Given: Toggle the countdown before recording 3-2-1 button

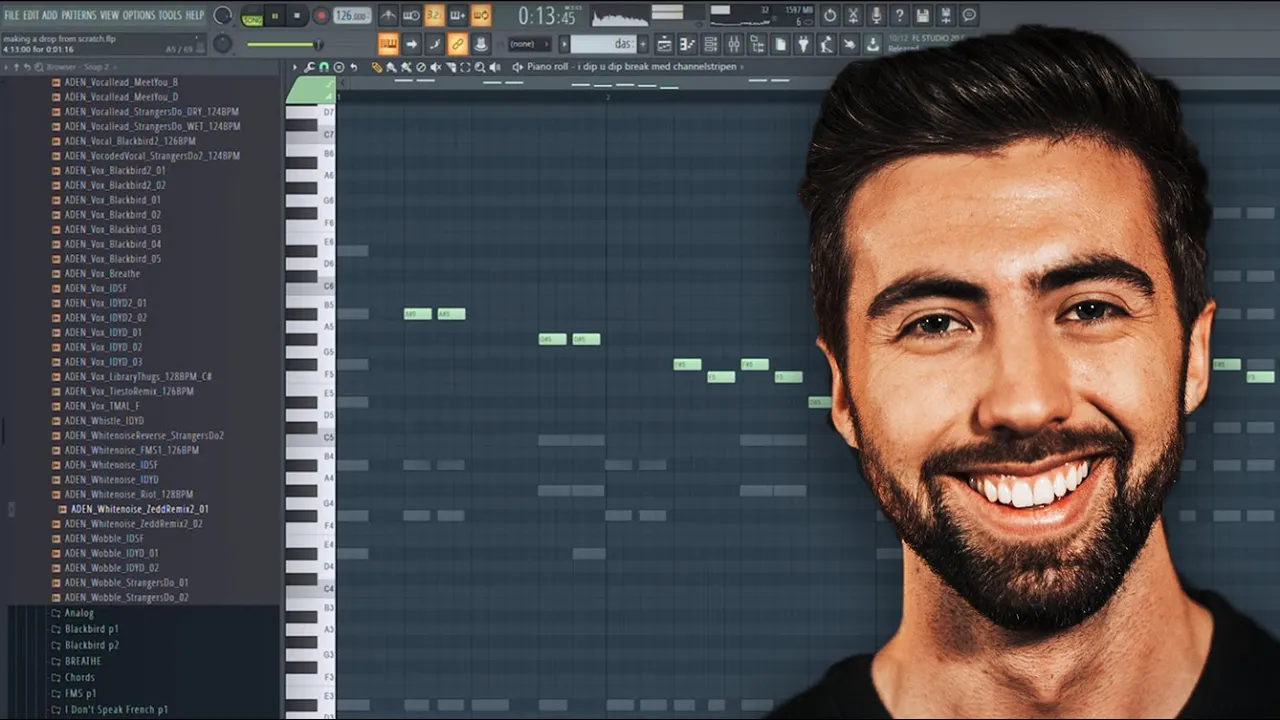Looking at the screenshot, I should tap(434, 15).
